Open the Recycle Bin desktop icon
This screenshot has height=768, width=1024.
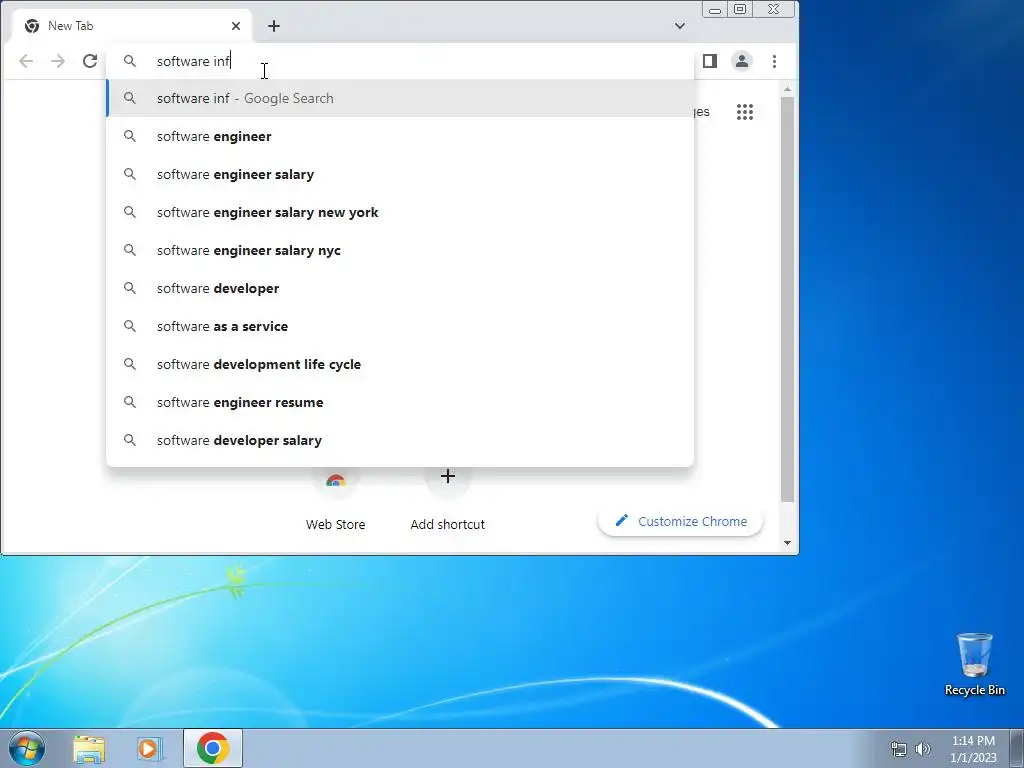[974, 664]
